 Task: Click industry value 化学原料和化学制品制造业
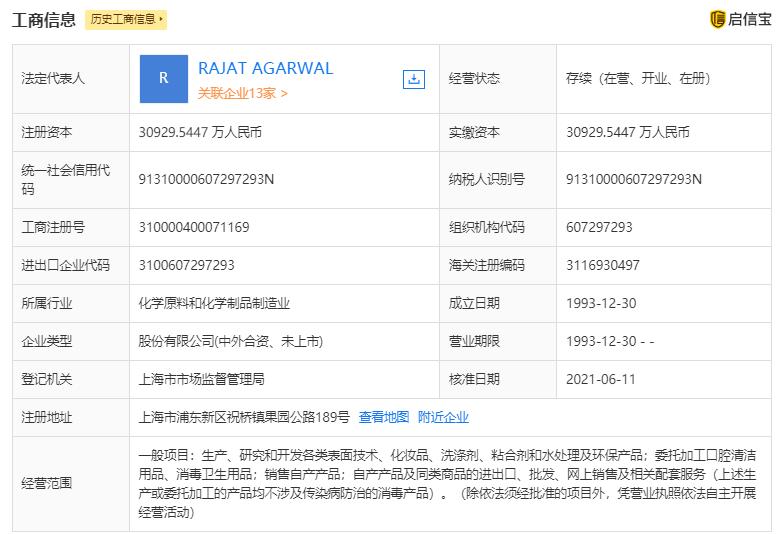click(x=214, y=303)
